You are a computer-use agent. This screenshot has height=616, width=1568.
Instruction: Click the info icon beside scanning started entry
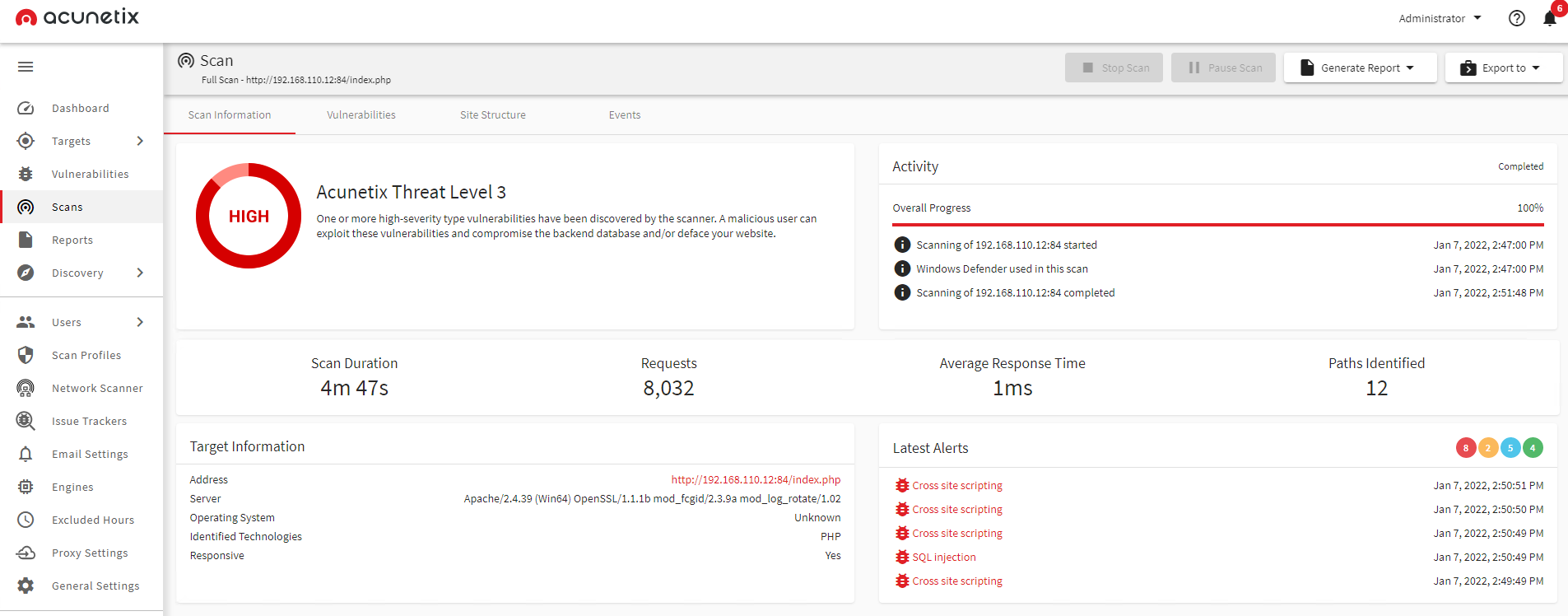click(902, 245)
